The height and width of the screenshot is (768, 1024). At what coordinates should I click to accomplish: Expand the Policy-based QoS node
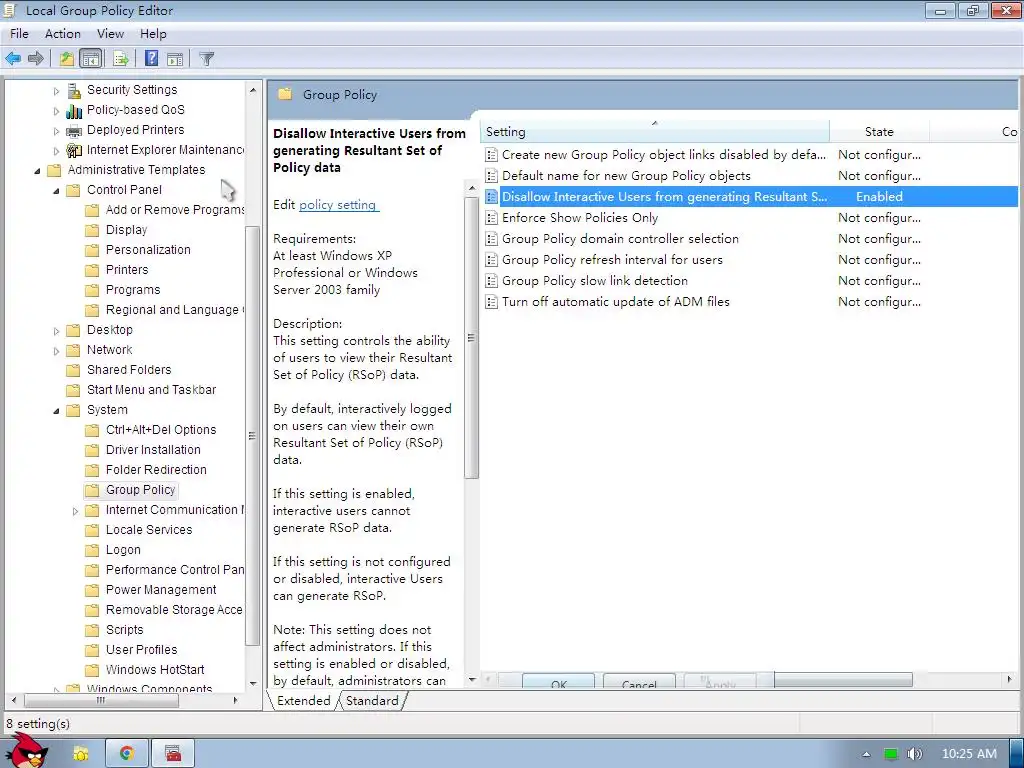(x=56, y=111)
